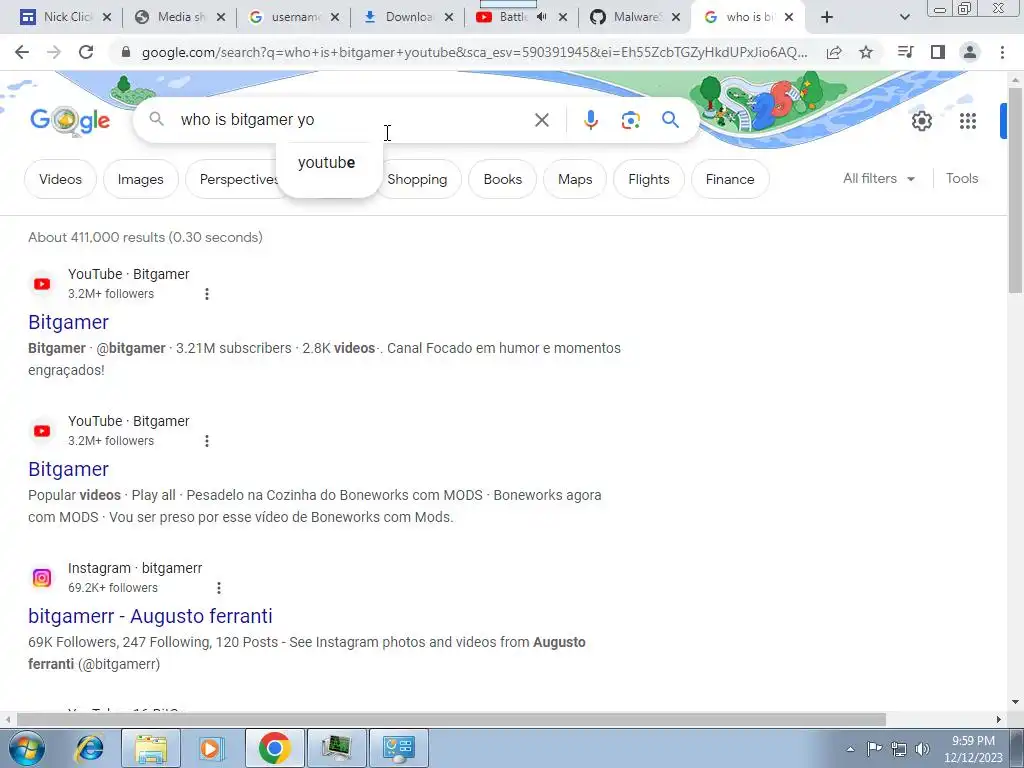This screenshot has height=768, width=1024.
Task: Open more options for first YouTube Bitgamer result
Action: pos(206,294)
